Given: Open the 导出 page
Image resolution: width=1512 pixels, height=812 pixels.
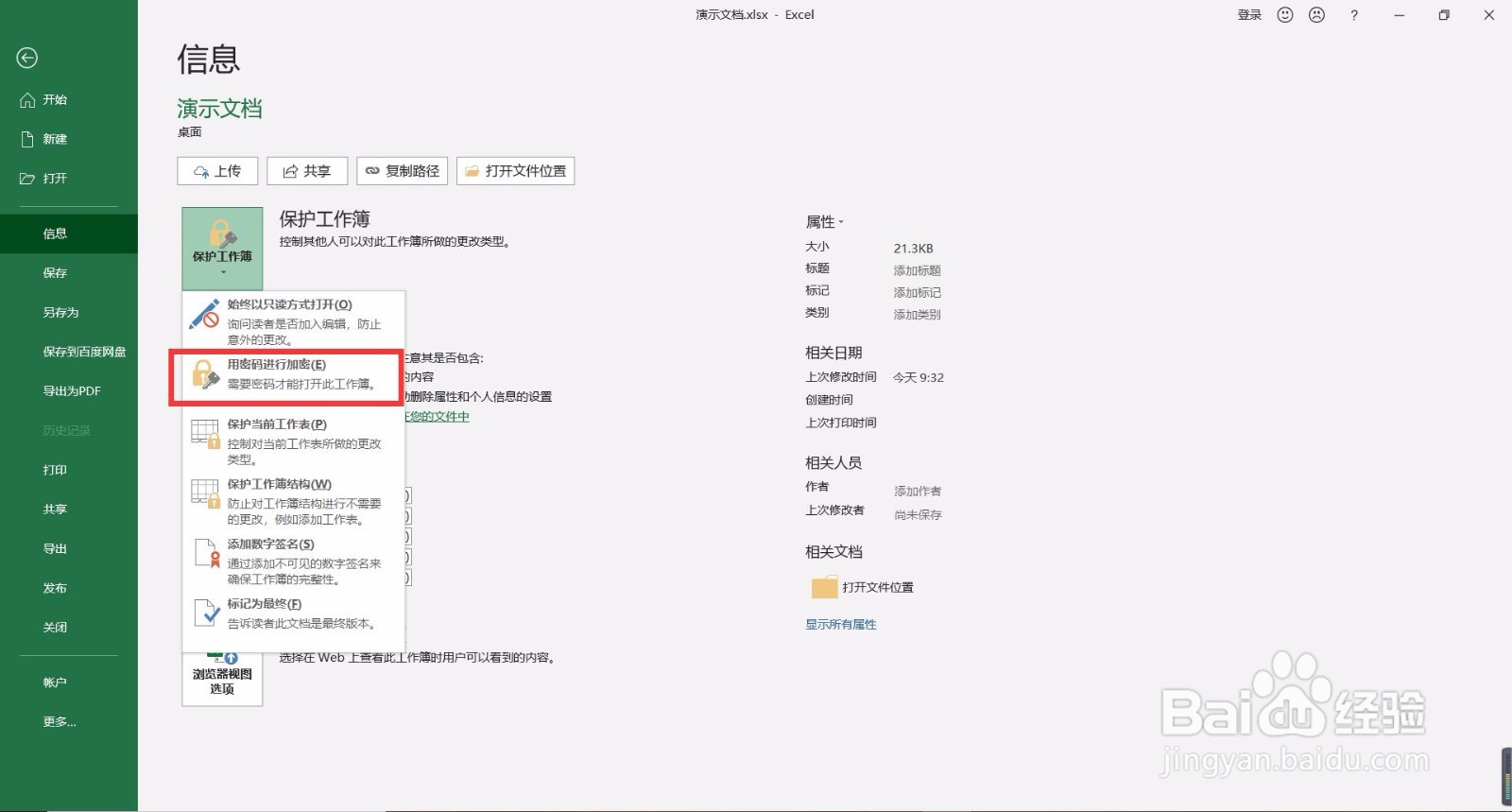Looking at the screenshot, I should 55,548.
